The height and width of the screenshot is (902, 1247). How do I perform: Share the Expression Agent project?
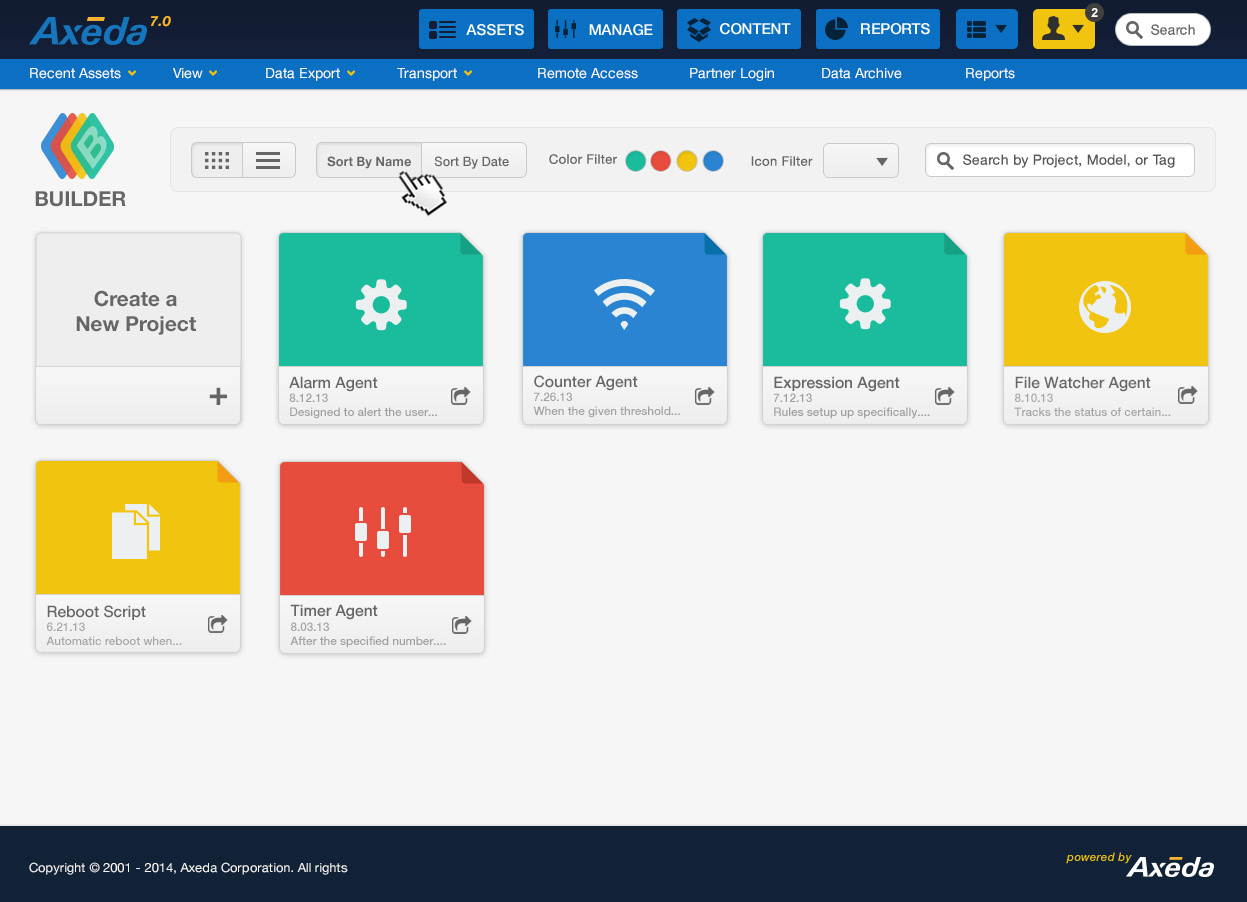tap(944, 396)
